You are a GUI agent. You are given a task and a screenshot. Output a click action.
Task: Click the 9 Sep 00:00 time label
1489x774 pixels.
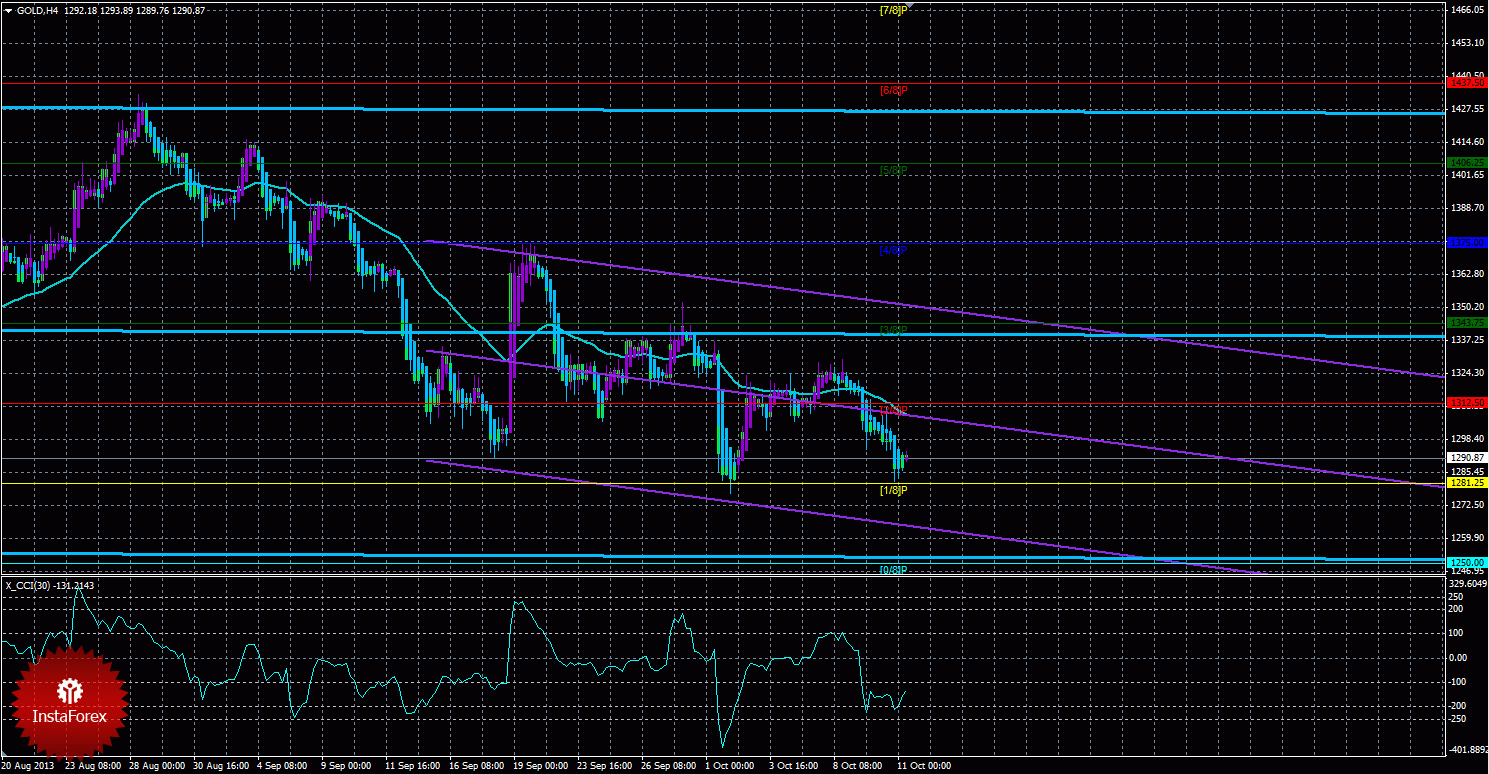click(x=345, y=766)
